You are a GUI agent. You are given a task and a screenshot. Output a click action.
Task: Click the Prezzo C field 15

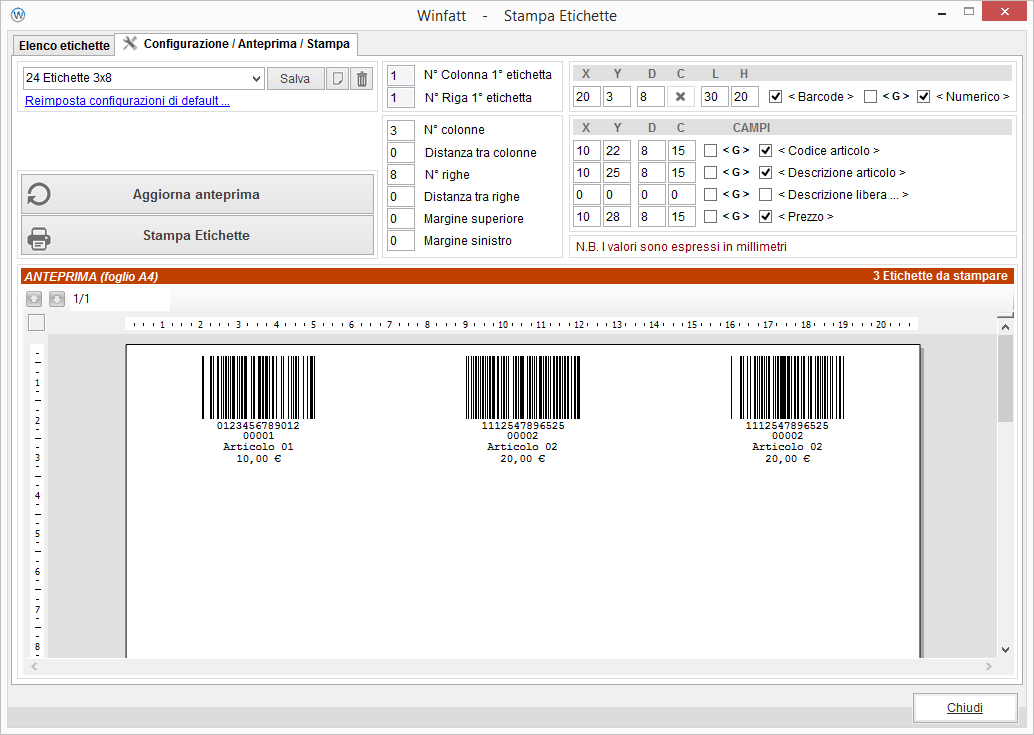(x=681, y=216)
